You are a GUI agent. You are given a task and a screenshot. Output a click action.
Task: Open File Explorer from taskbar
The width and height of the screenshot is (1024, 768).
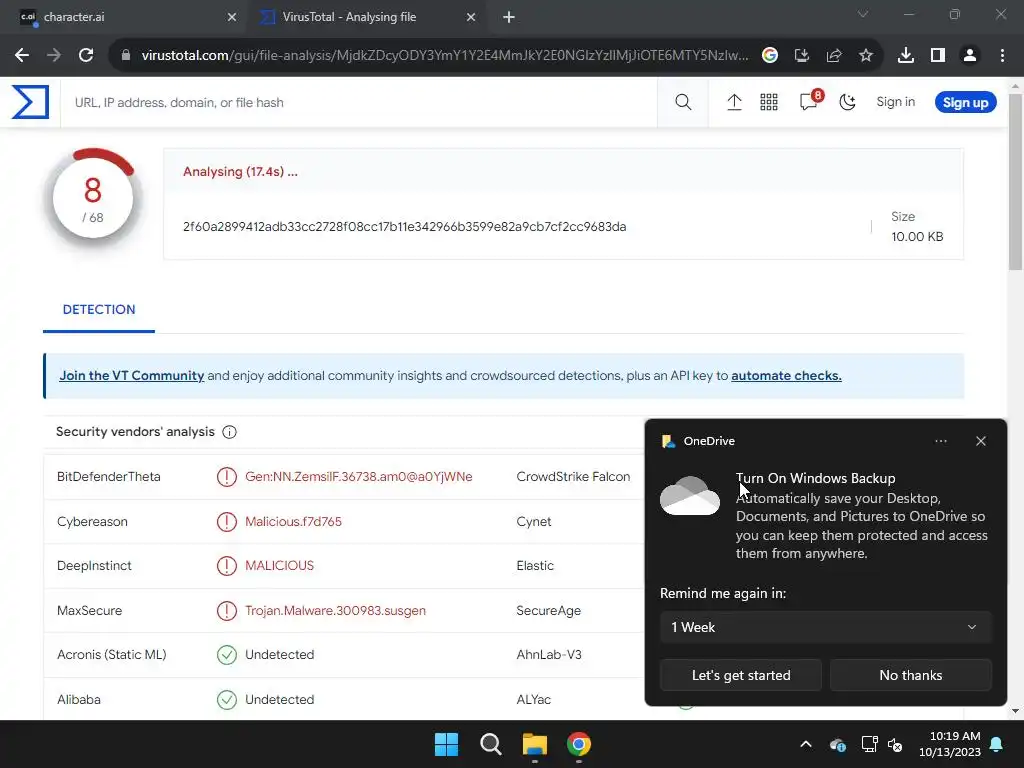pos(535,744)
